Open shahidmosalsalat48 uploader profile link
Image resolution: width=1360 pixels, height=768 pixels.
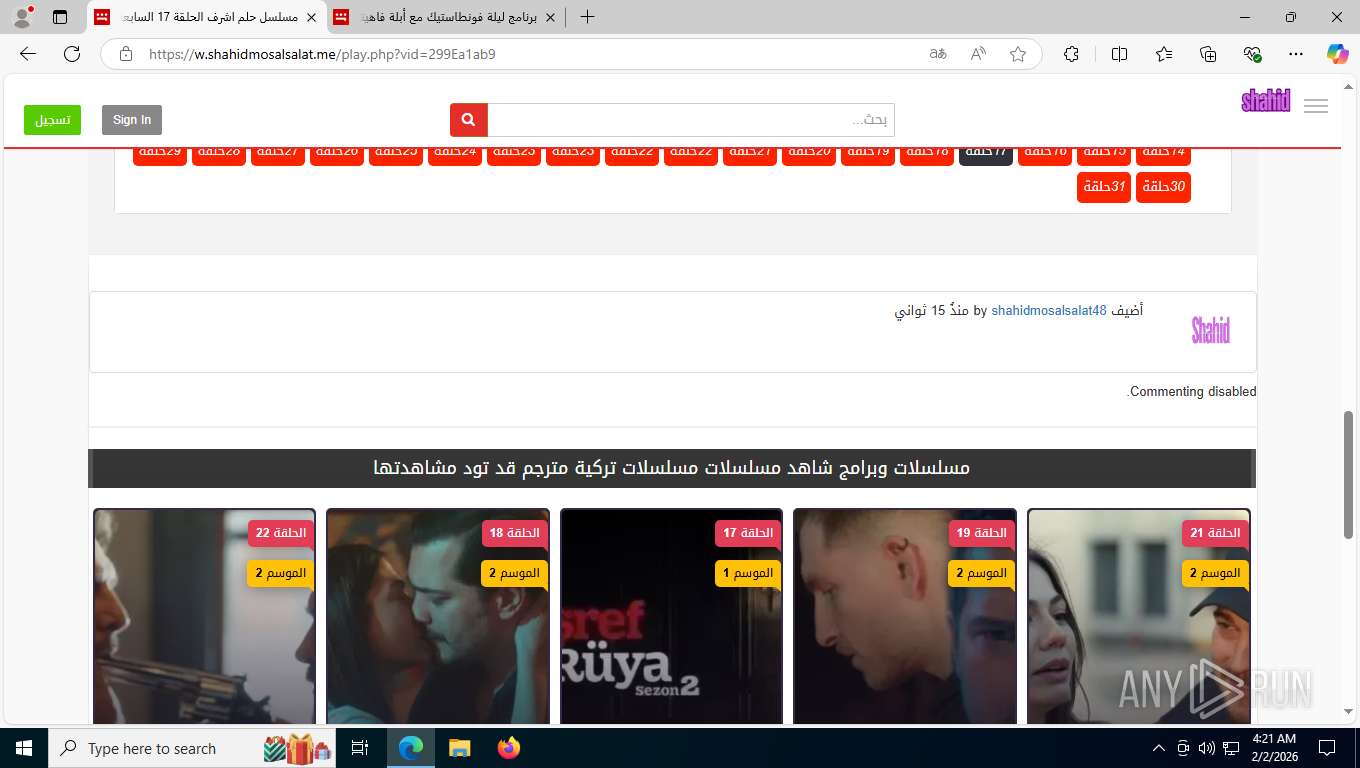click(1049, 310)
